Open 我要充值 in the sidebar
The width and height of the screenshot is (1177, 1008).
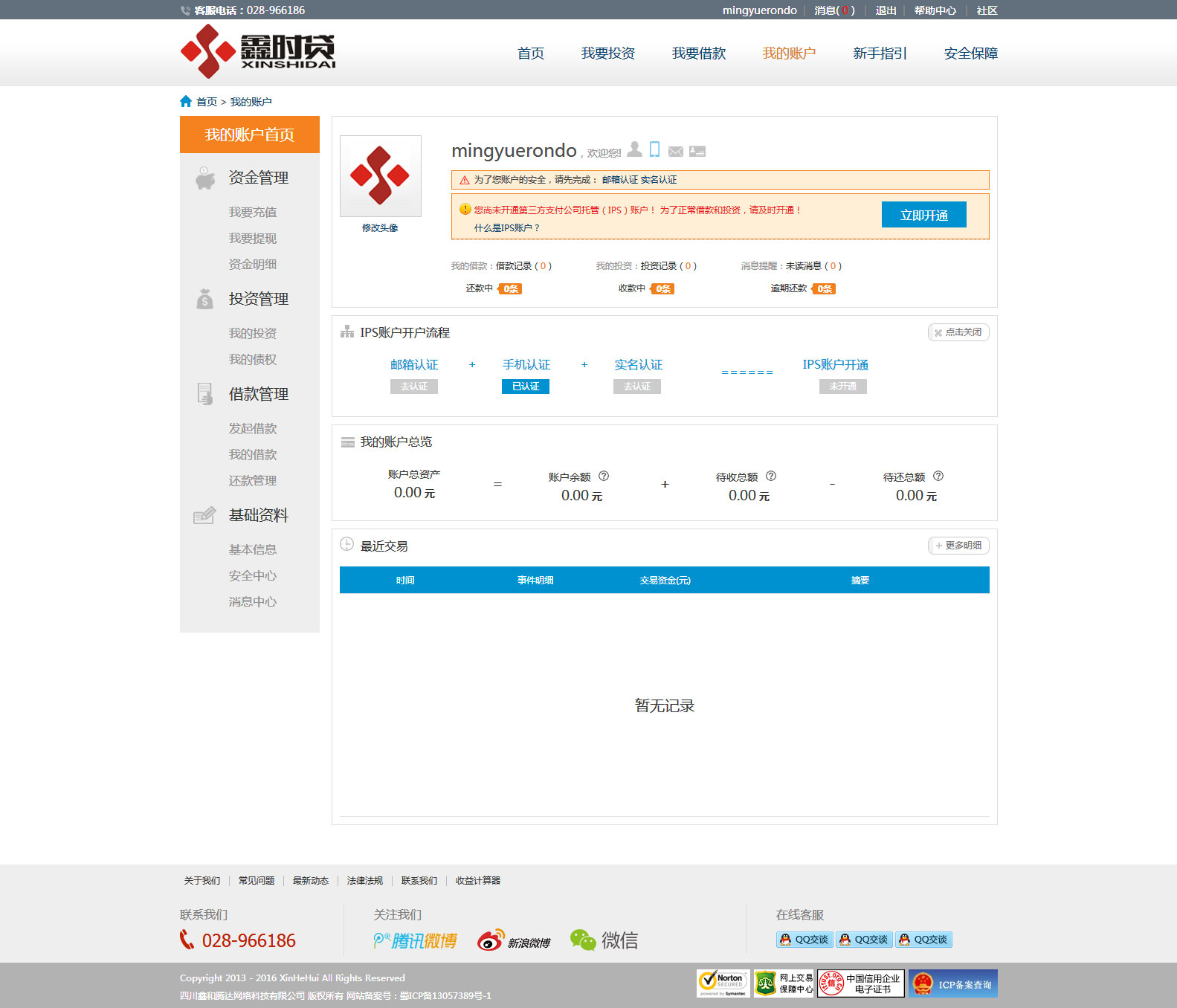[x=252, y=213]
